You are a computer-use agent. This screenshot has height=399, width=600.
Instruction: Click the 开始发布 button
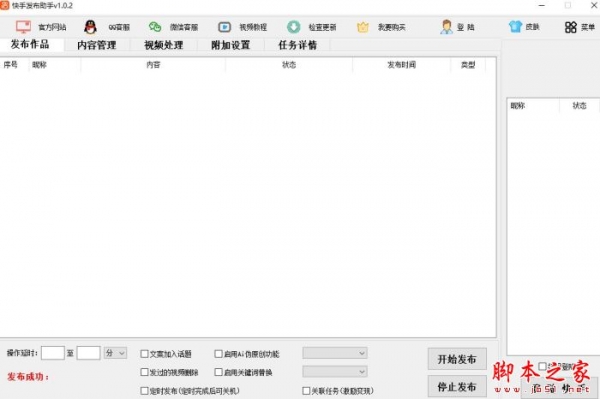(457, 359)
